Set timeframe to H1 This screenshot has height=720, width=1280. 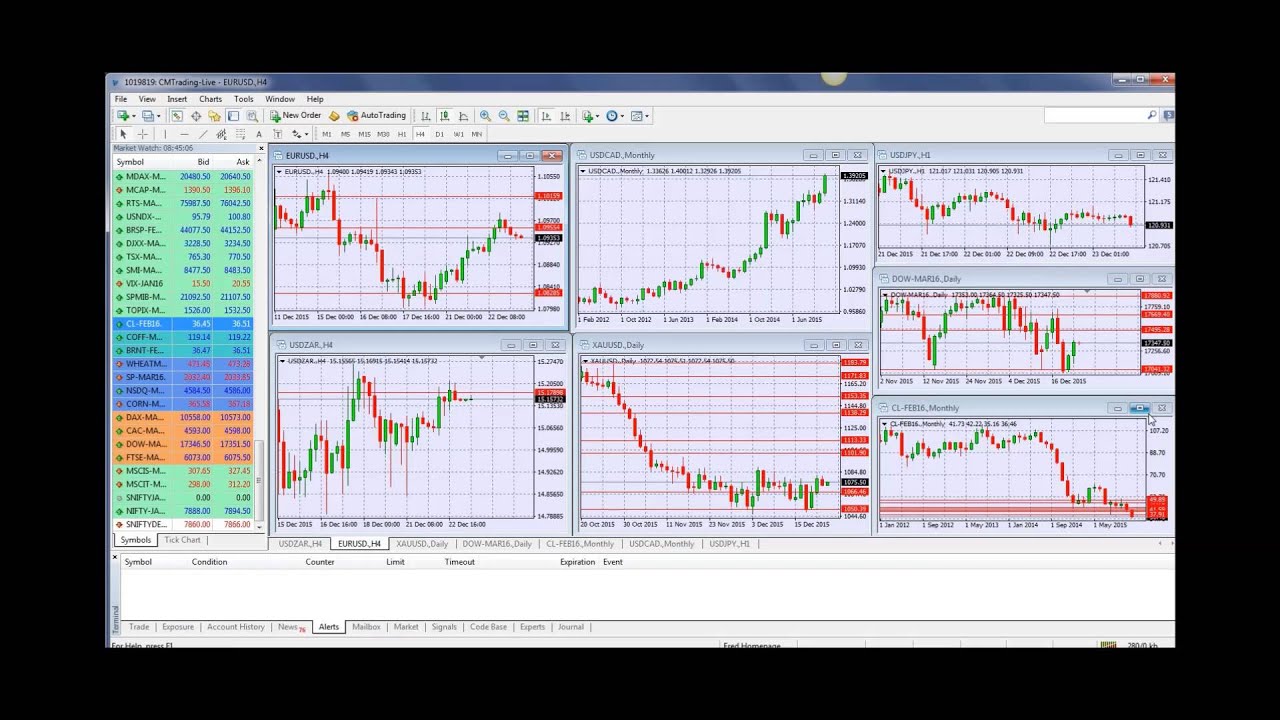click(x=402, y=134)
